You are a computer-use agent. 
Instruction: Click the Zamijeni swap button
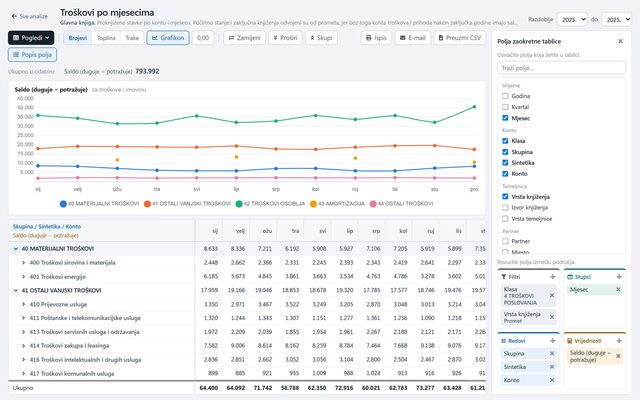point(244,38)
